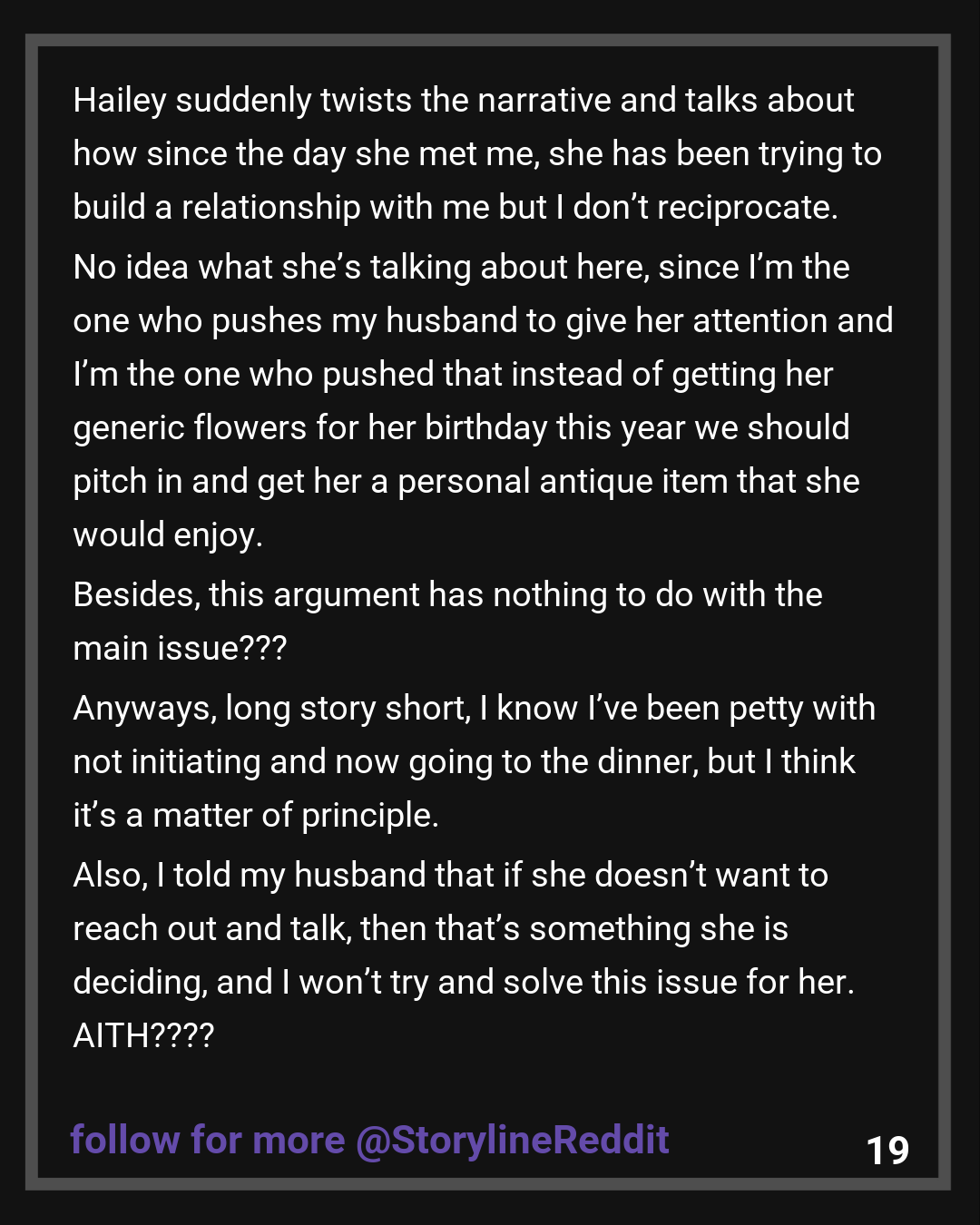Screen dimensions: 980x1225
Task: Click the page number 19
Action: click(887, 1151)
